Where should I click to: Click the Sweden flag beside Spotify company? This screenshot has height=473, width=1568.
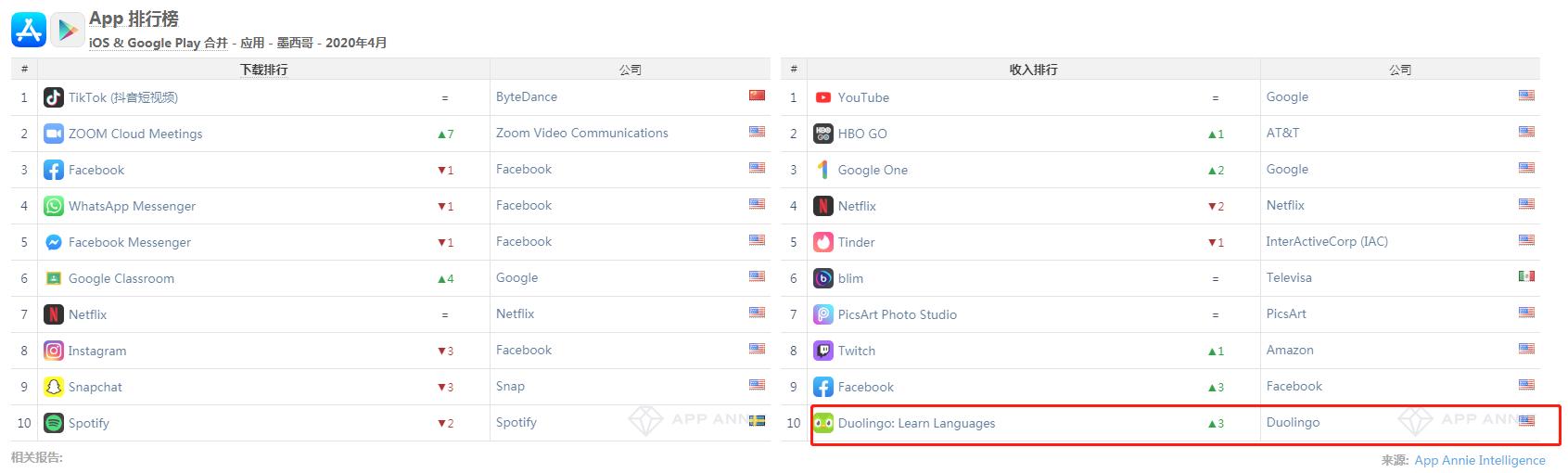pos(758,420)
